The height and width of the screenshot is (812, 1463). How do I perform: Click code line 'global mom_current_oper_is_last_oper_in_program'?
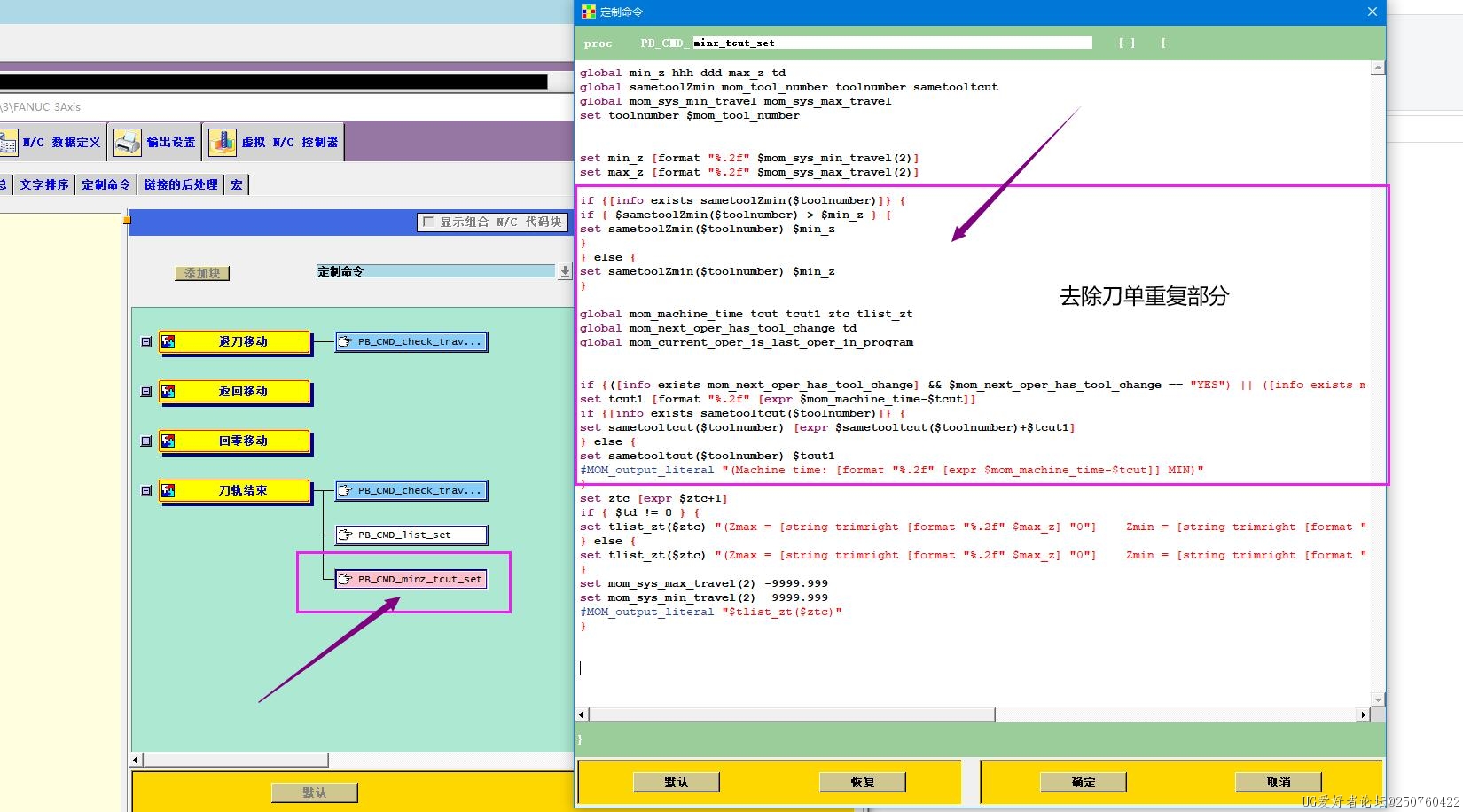pos(747,342)
